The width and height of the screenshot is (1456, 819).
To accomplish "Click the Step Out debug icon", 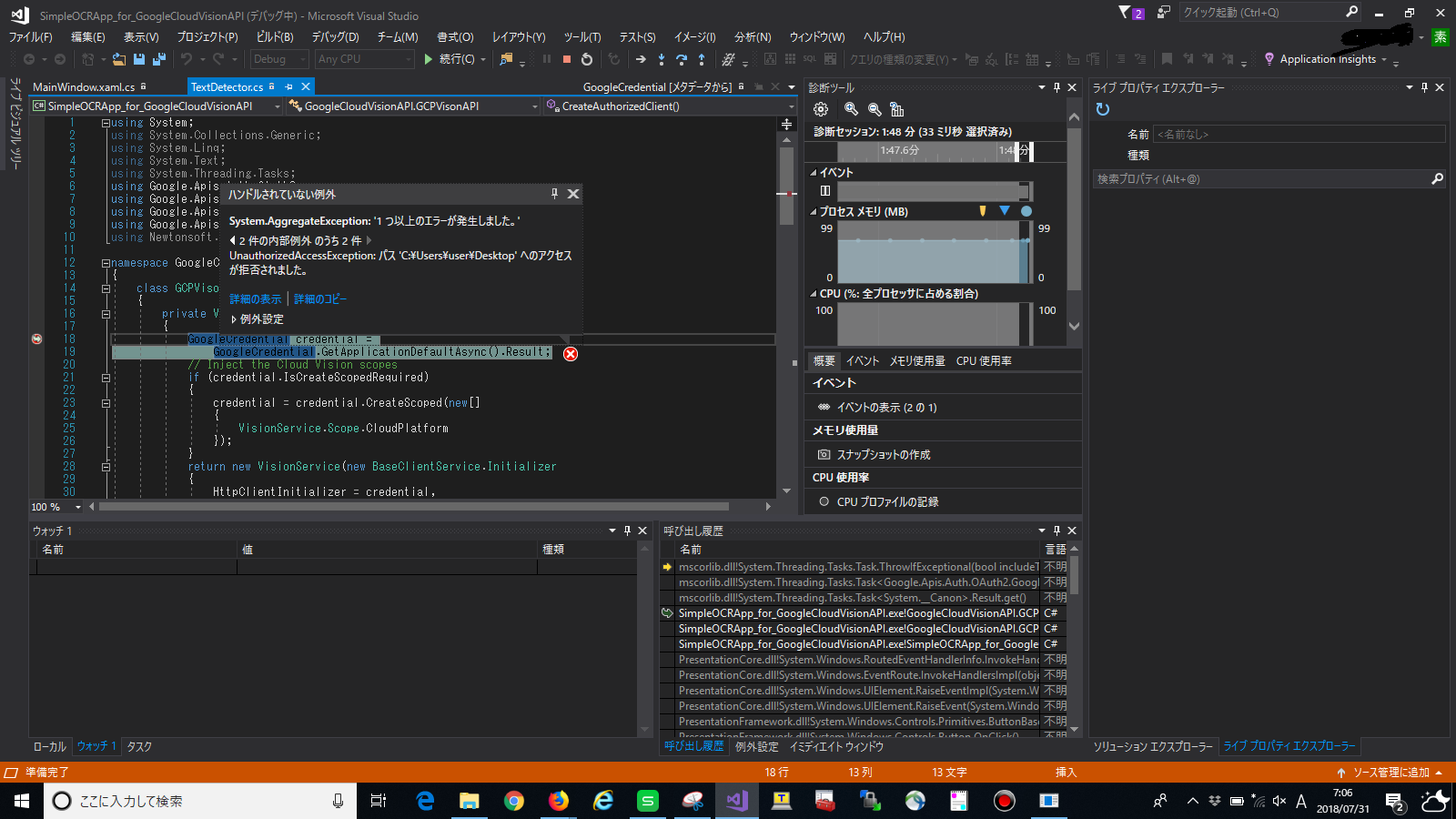I will [x=701, y=59].
